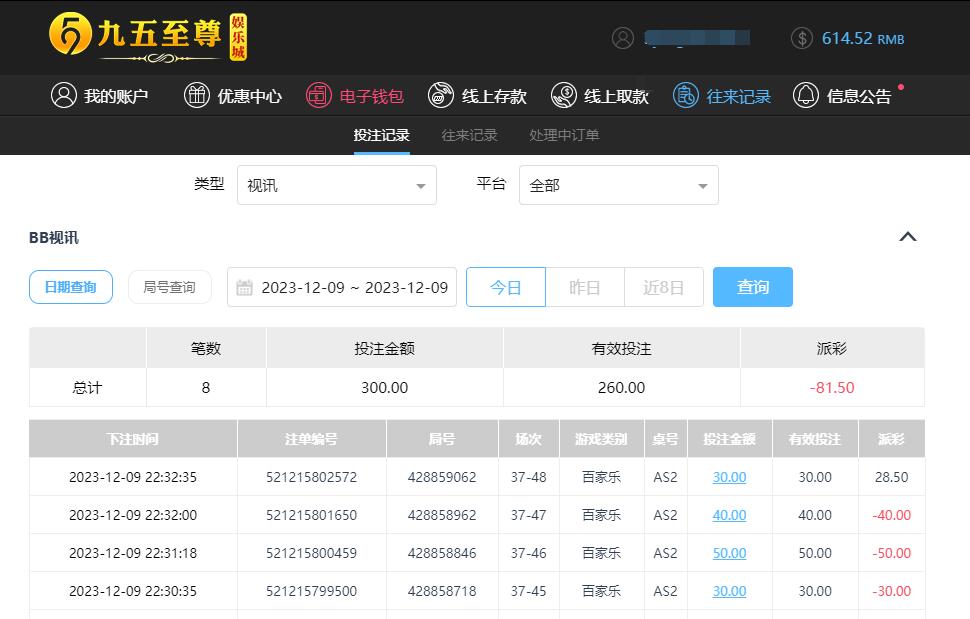Viewport: 970px width, 619px height.
Task: Open 信息公告 menu
Action: point(842,96)
